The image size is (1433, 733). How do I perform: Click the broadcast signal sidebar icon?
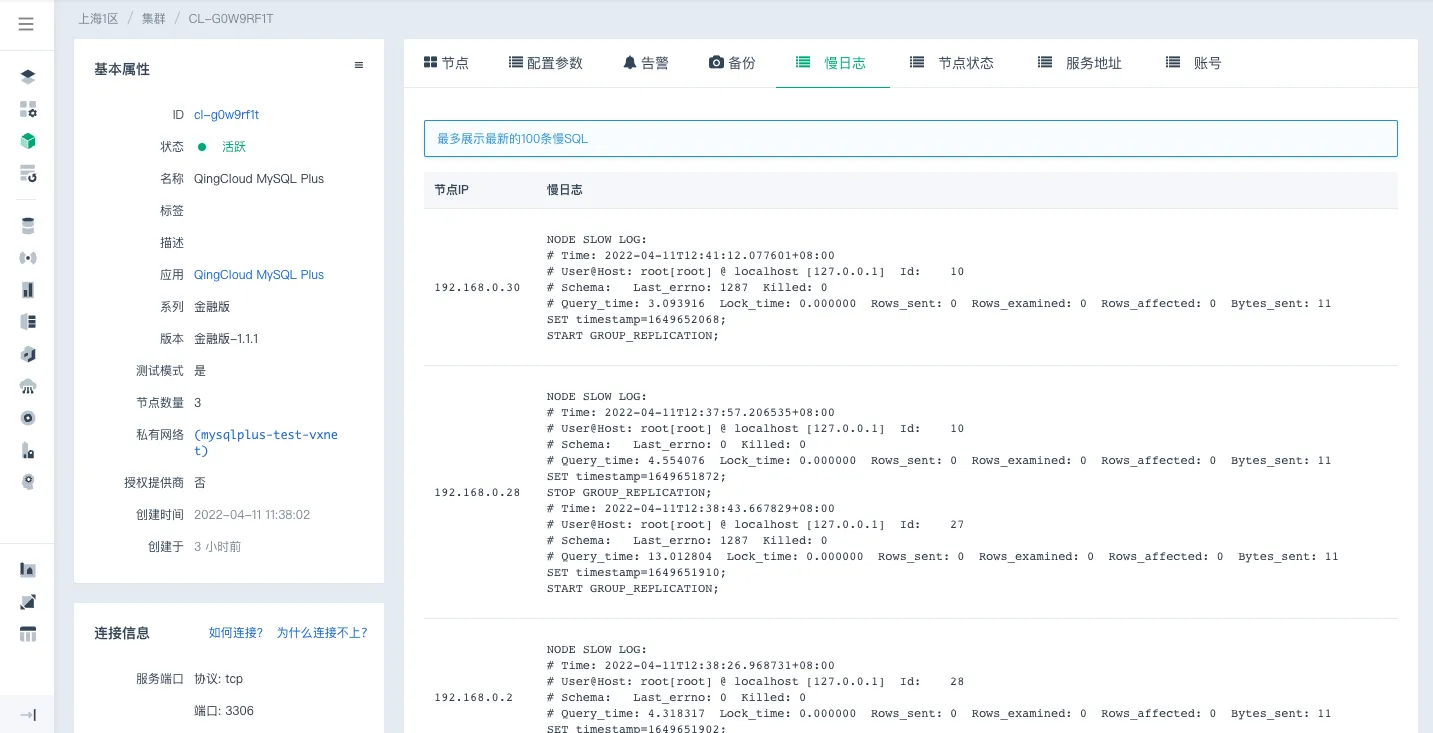(x=28, y=258)
